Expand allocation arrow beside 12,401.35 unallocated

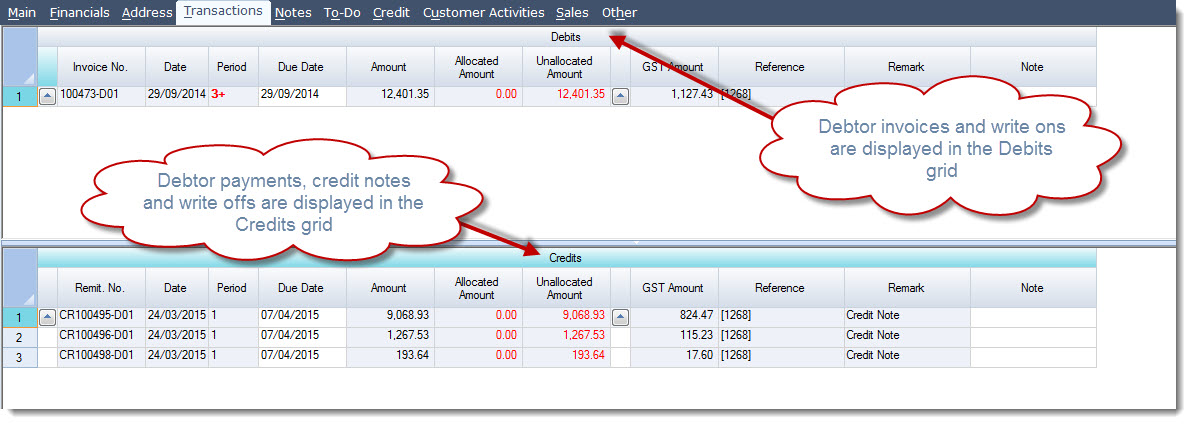[621, 96]
